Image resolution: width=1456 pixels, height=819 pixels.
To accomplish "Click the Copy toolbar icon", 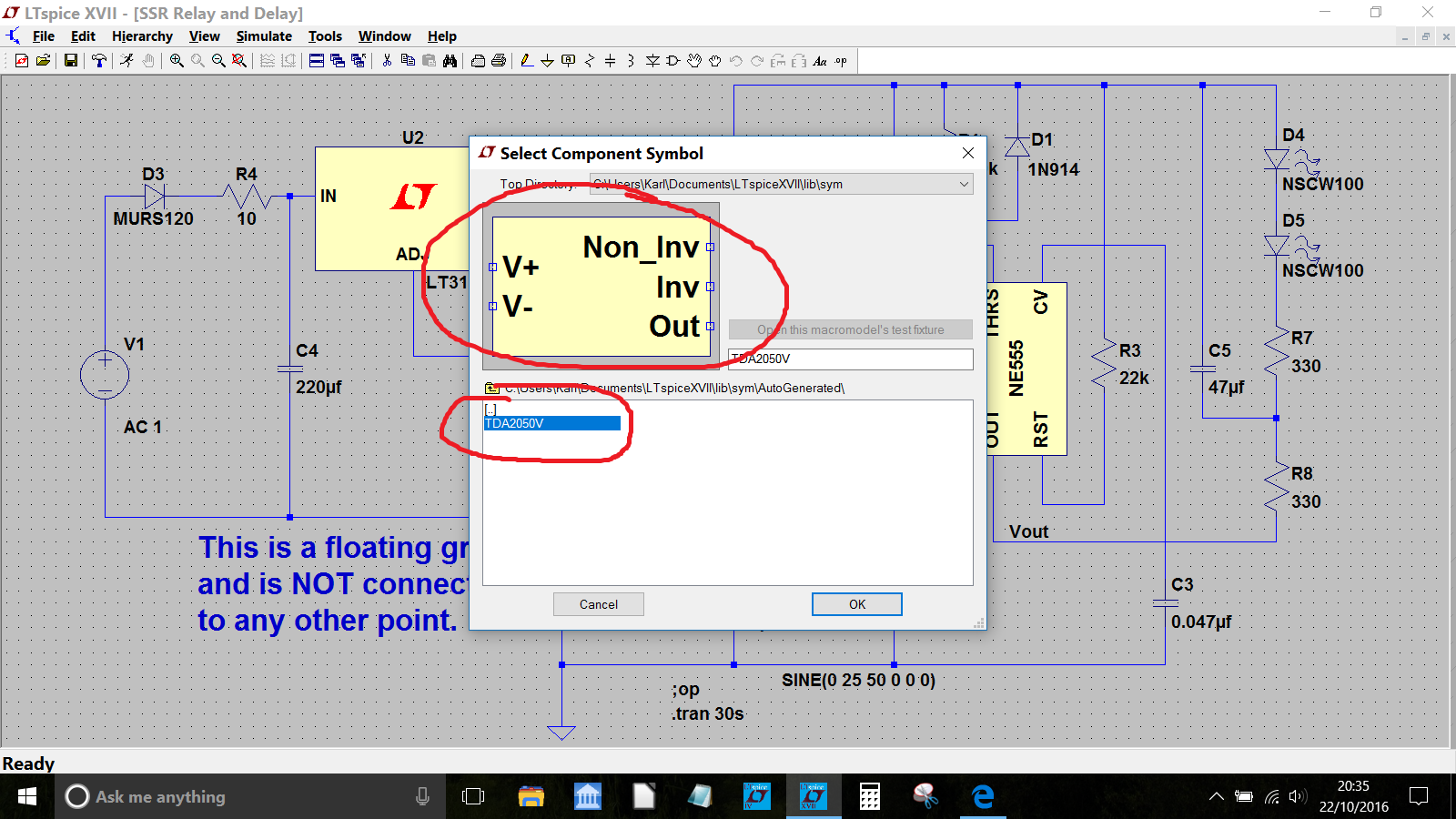I will click(x=408, y=61).
